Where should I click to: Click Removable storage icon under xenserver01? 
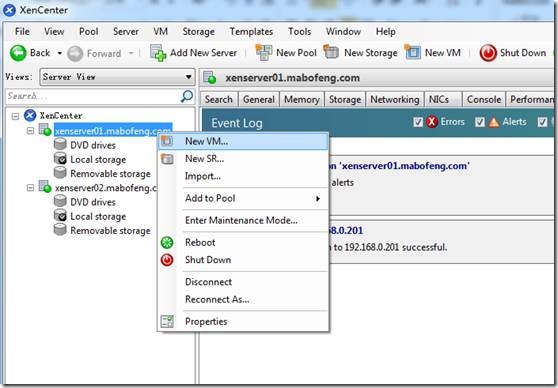click(60, 173)
